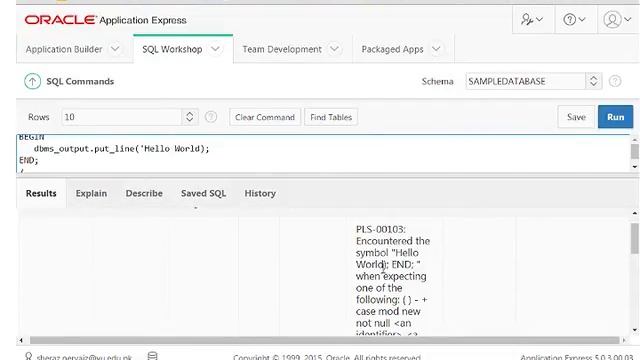
Task: Open the Rows count select list
Action: pyautogui.click(x=130, y=117)
